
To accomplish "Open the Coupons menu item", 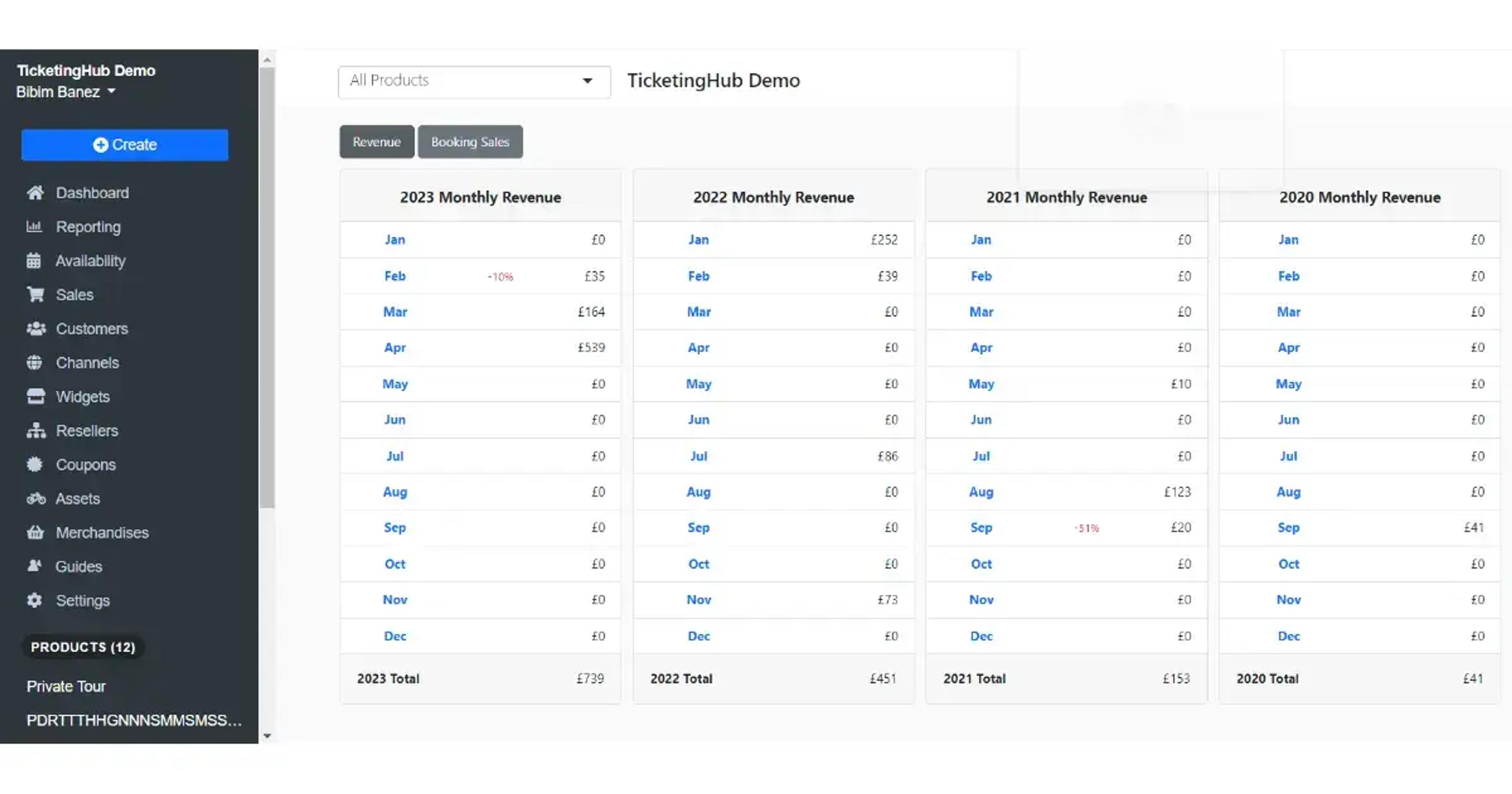I will 86,464.
